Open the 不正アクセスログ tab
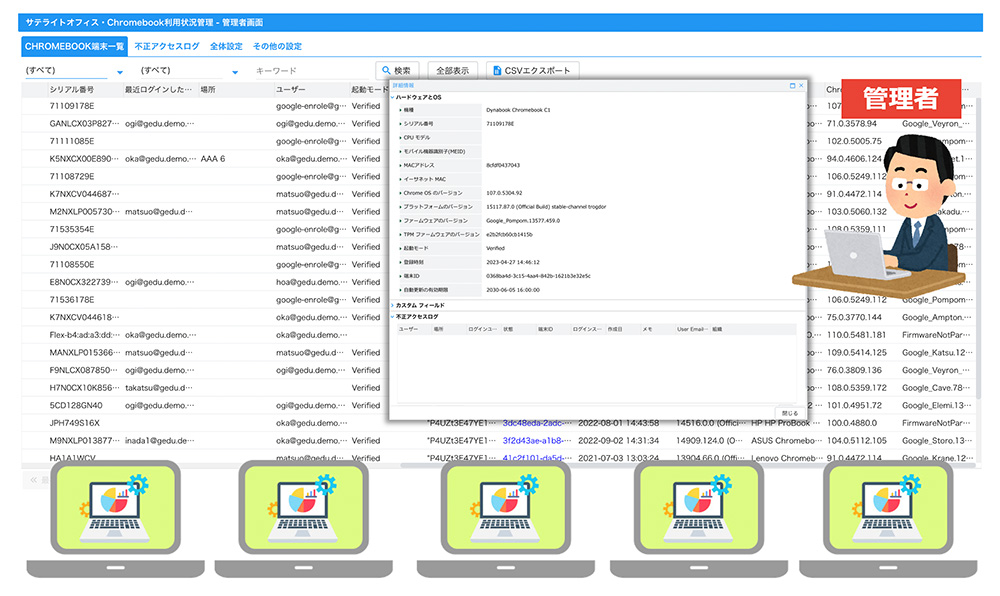The image size is (1000, 596). coord(166,47)
